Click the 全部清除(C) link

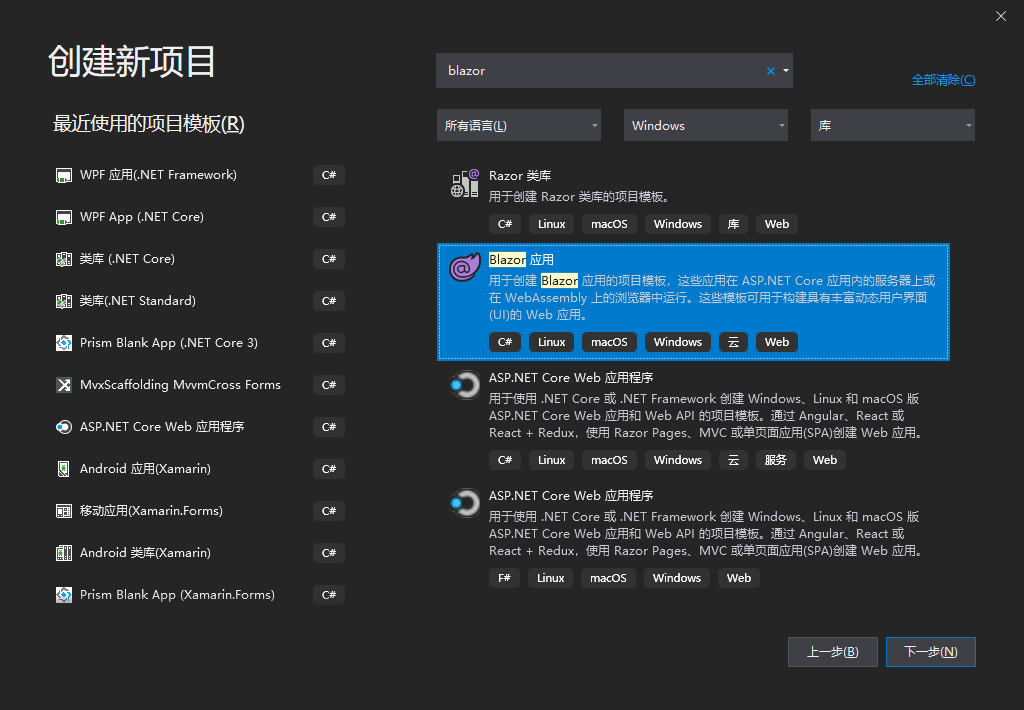943,80
